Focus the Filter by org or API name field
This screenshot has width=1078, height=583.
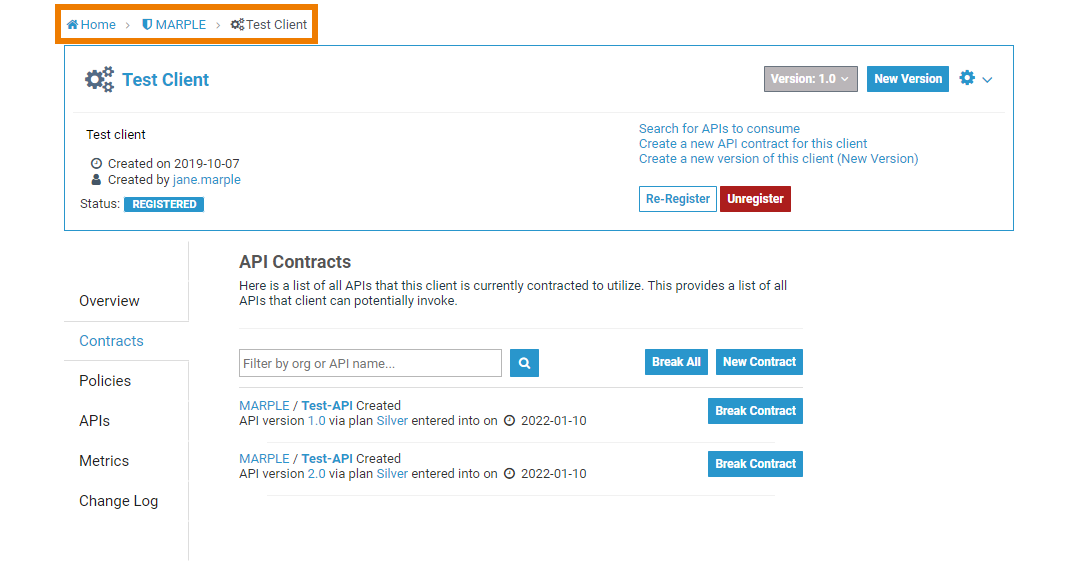[x=371, y=363]
